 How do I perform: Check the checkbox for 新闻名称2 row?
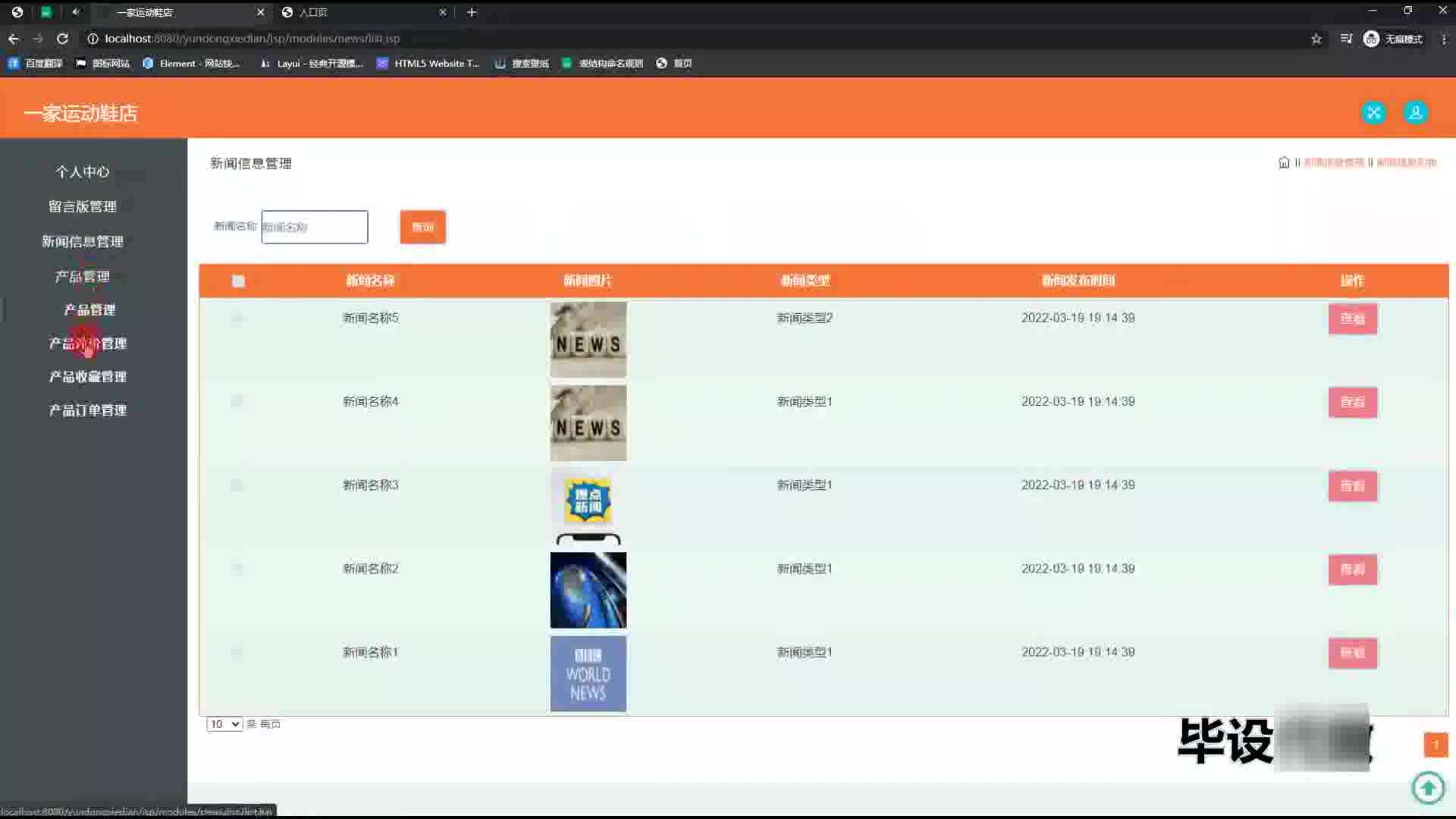click(x=237, y=569)
